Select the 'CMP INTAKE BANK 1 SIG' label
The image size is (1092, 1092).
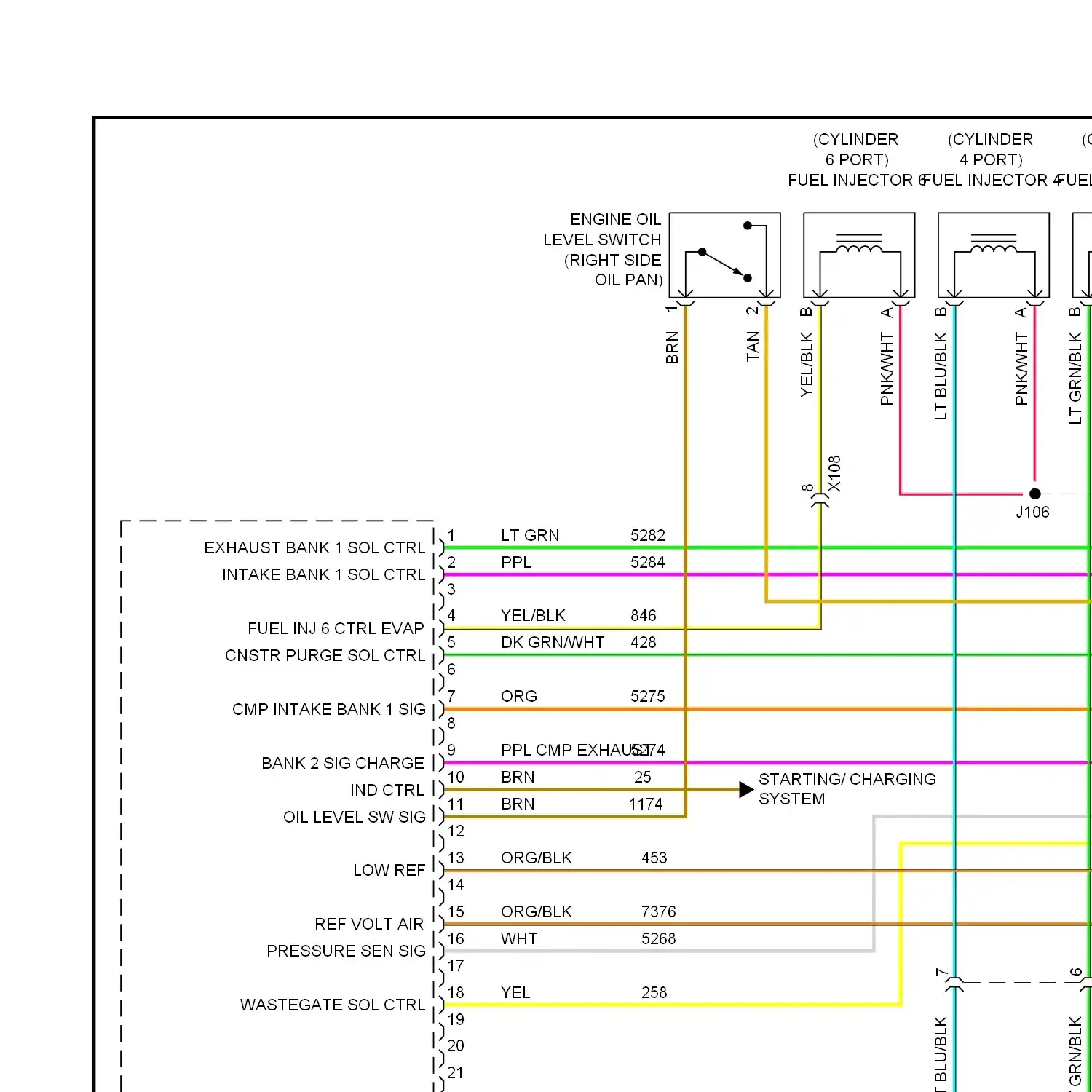click(329, 709)
